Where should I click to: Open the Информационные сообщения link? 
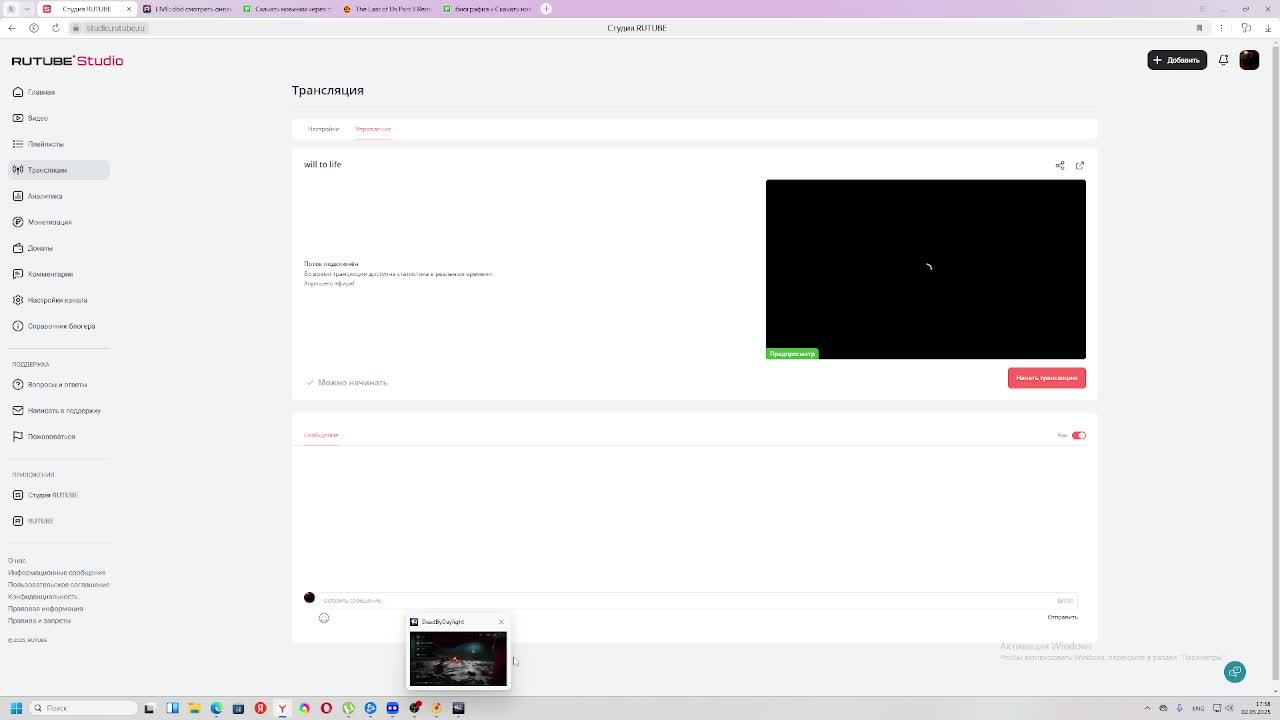click(x=57, y=573)
